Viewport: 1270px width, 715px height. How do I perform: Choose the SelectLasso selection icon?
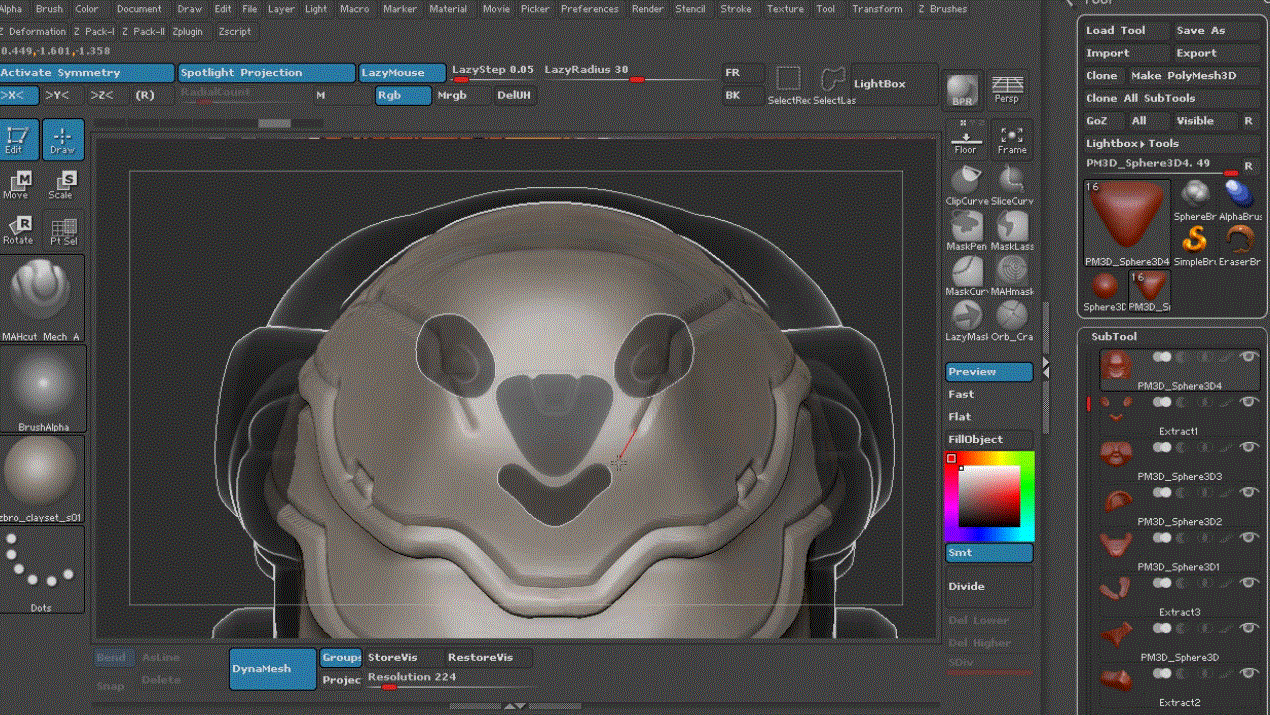[x=834, y=85]
